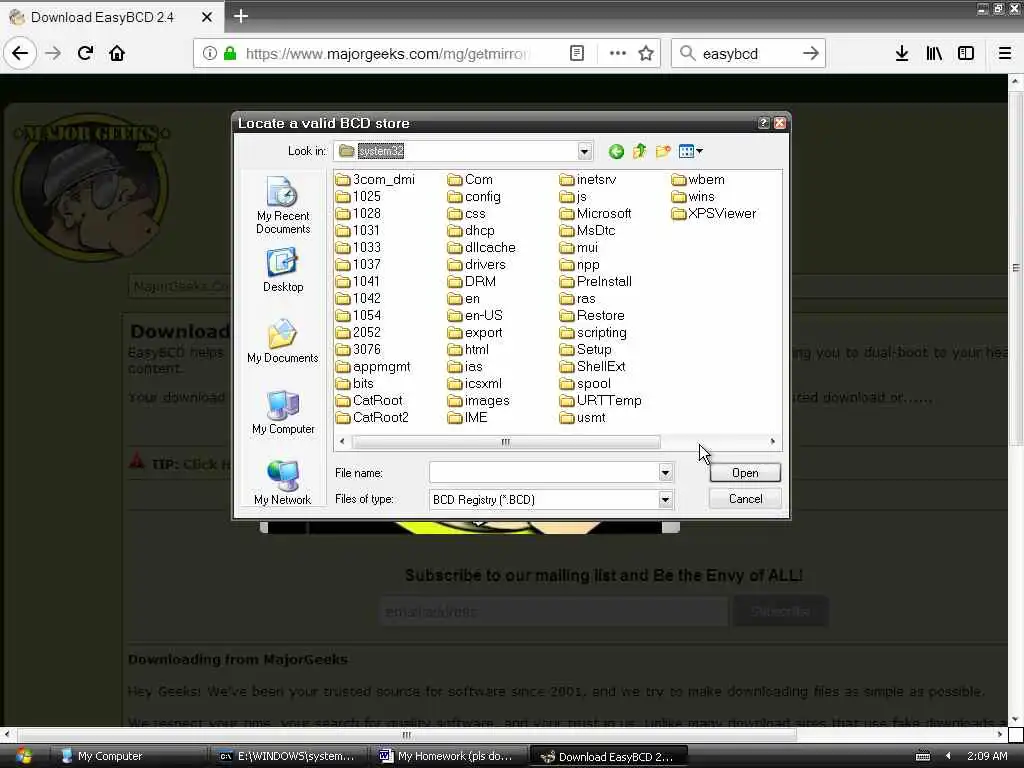Go to last folder visited in dialog

pos(616,152)
